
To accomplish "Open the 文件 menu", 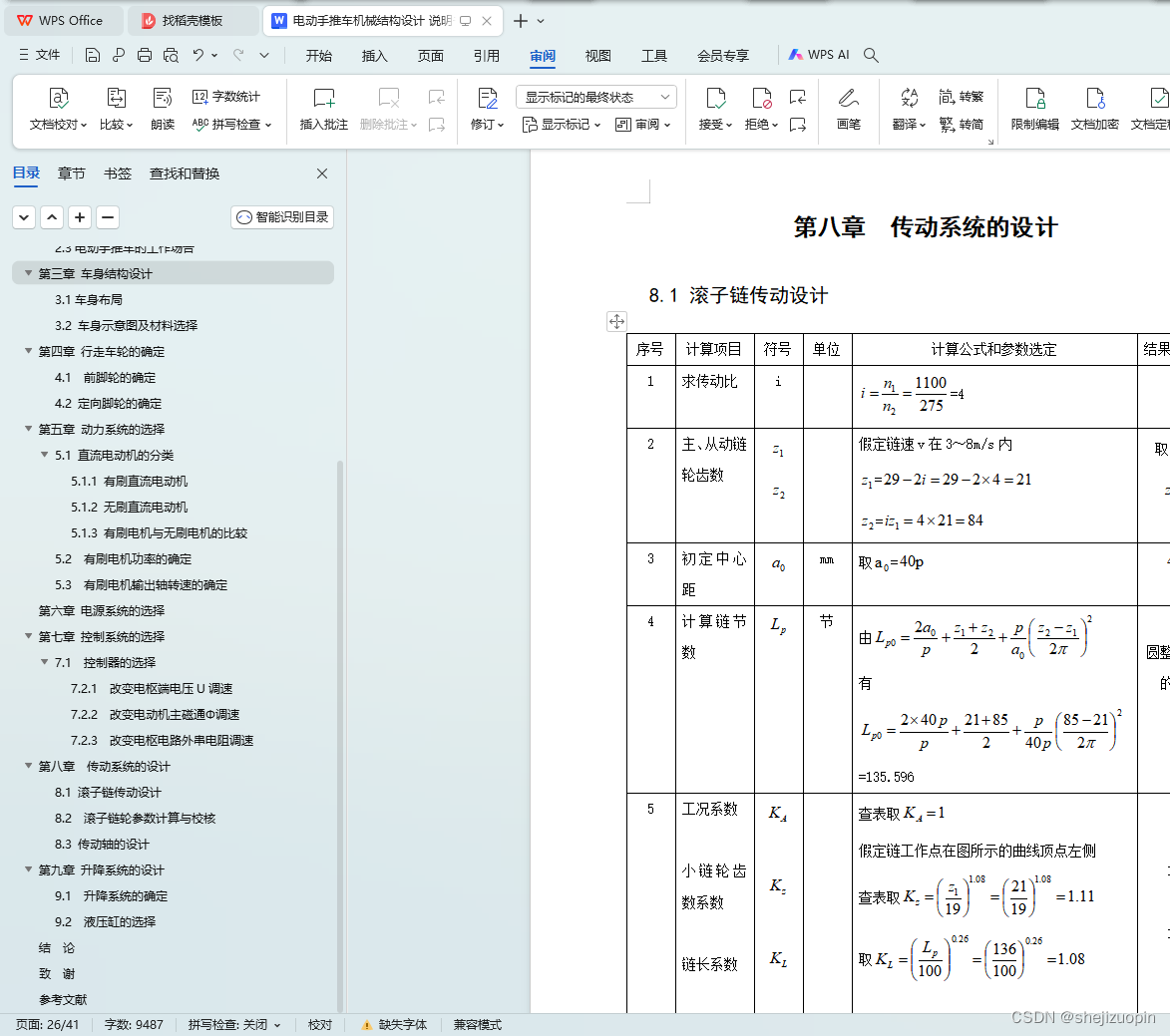I will tap(40, 55).
